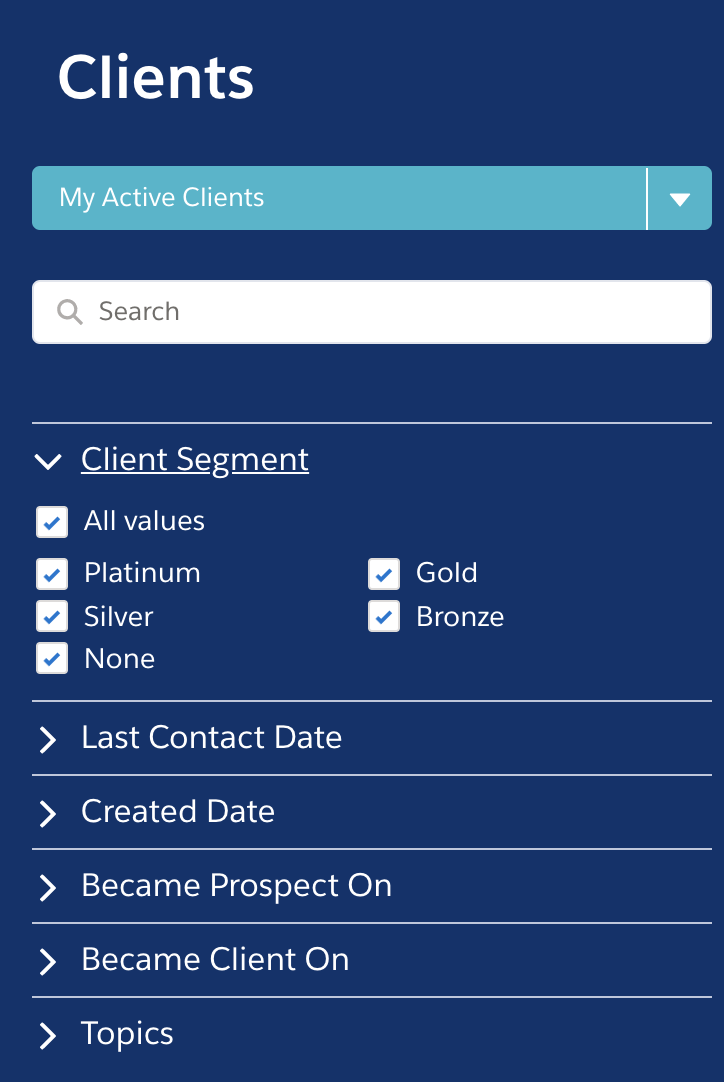724x1082 pixels.
Task: Open the My Active Clients dropdown arrow
Action: tap(680, 198)
